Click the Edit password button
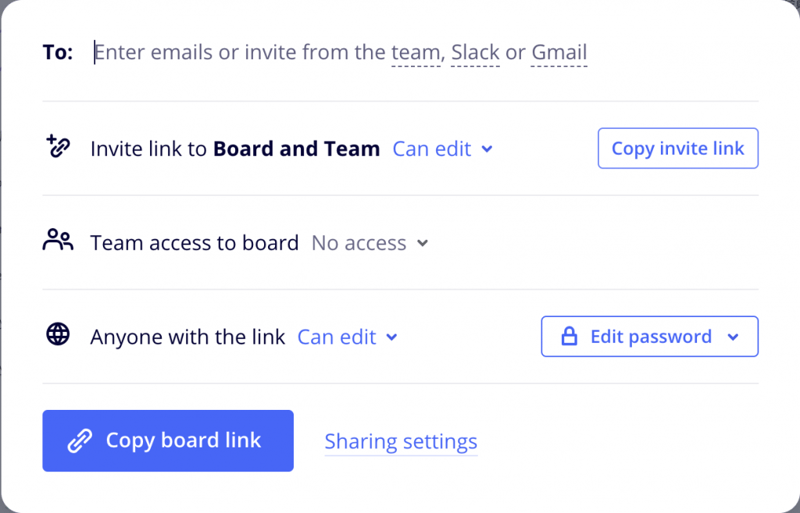This screenshot has width=800, height=513. click(x=650, y=337)
